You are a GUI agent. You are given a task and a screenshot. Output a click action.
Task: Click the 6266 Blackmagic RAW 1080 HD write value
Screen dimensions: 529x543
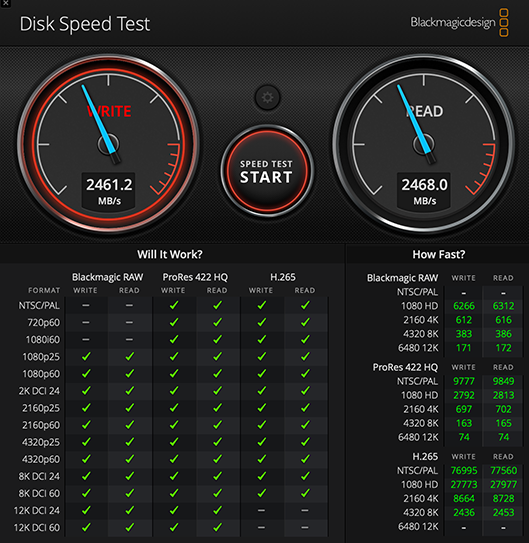(x=464, y=306)
